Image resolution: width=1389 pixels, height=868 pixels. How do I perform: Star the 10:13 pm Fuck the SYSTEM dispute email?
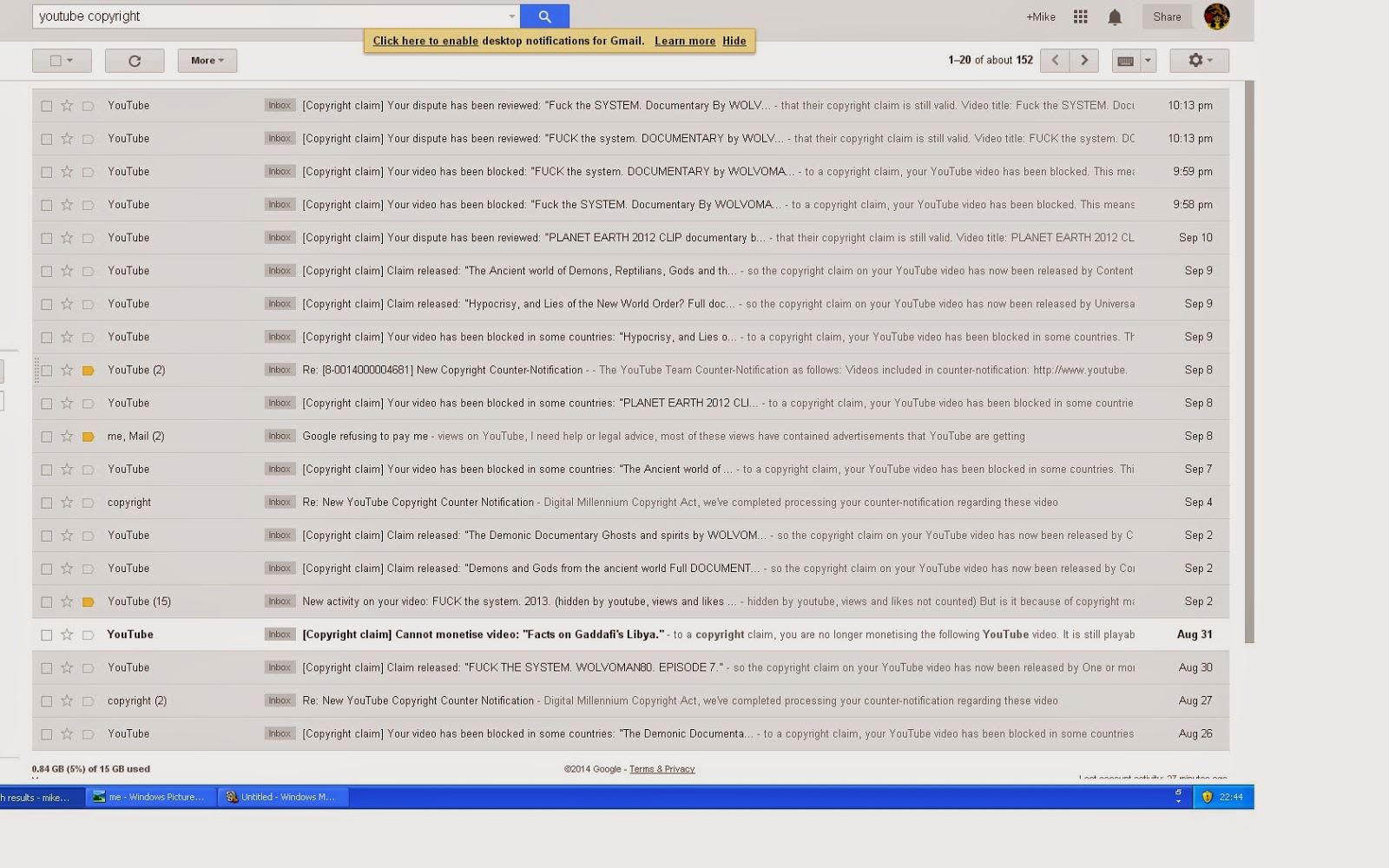point(67,106)
